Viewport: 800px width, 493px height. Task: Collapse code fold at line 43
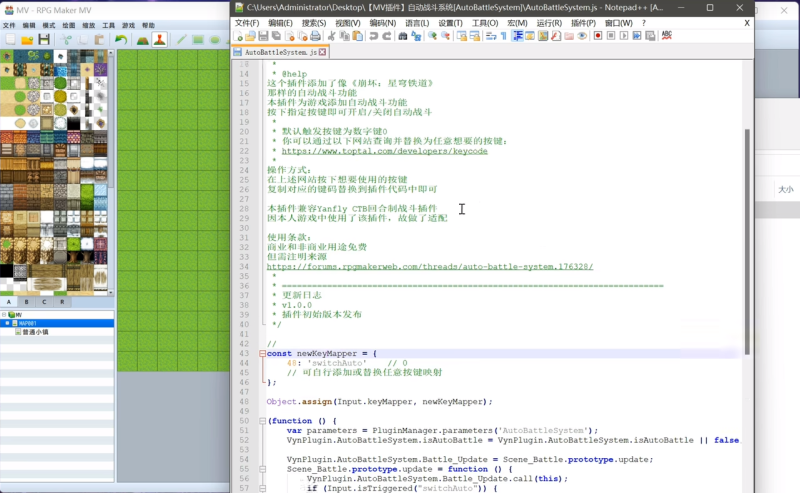tap(262, 353)
